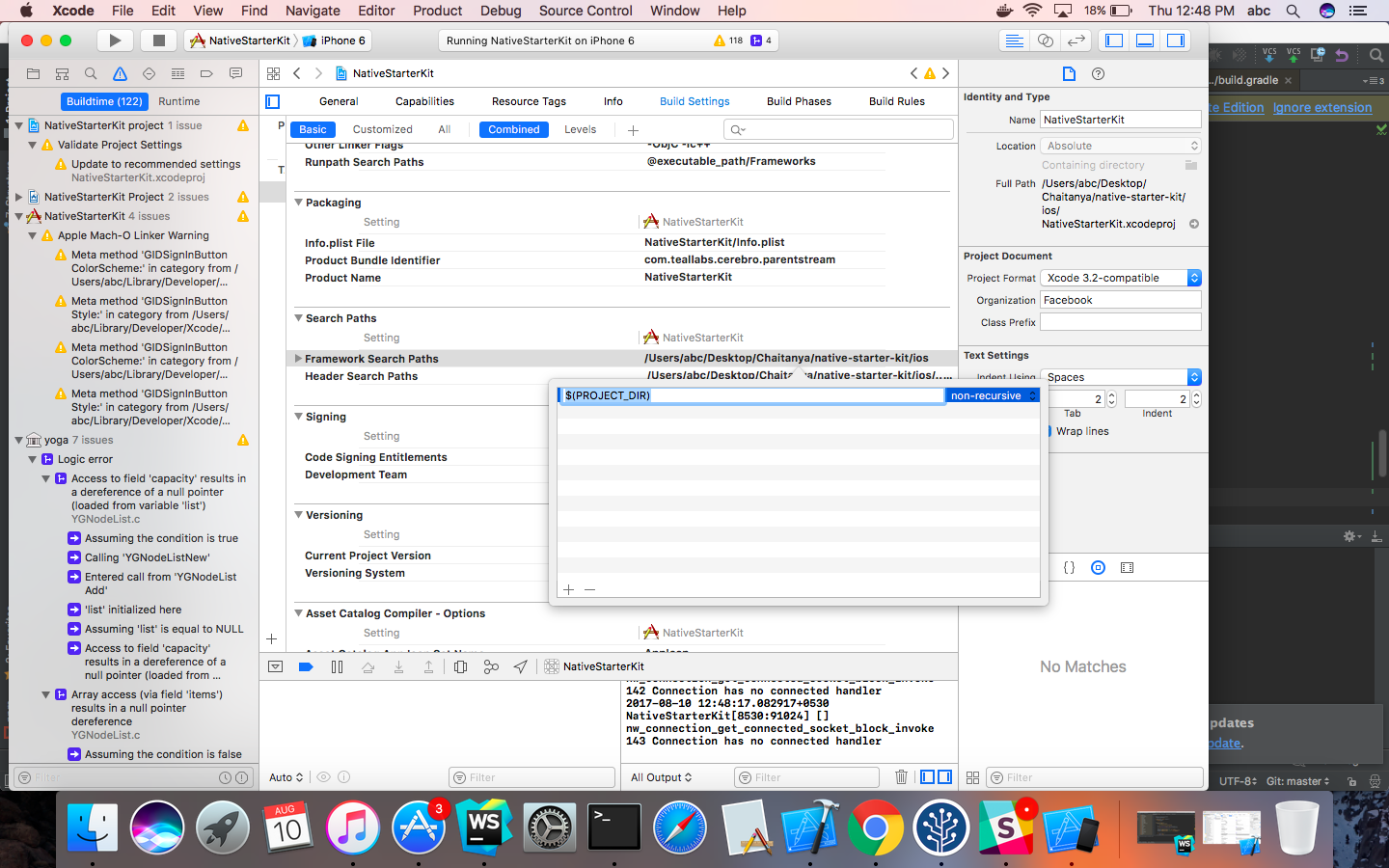1389x868 pixels.
Task: Open the Source Control menu
Action: click(586, 11)
